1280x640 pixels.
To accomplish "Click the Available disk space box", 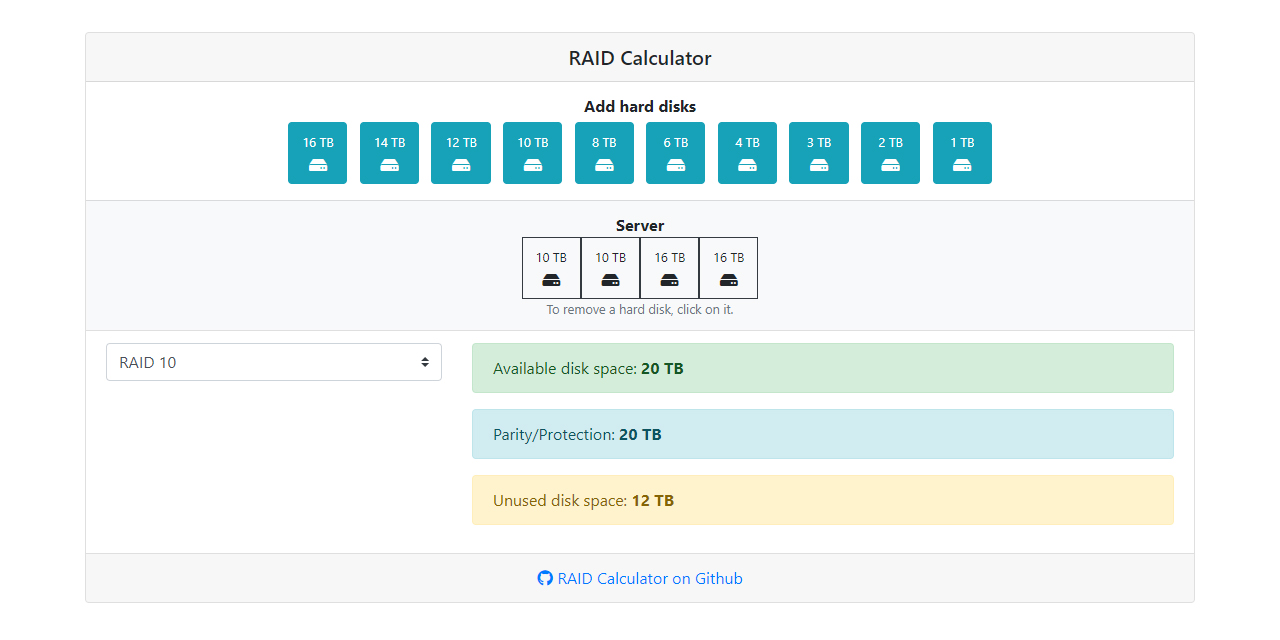I will pos(822,368).
